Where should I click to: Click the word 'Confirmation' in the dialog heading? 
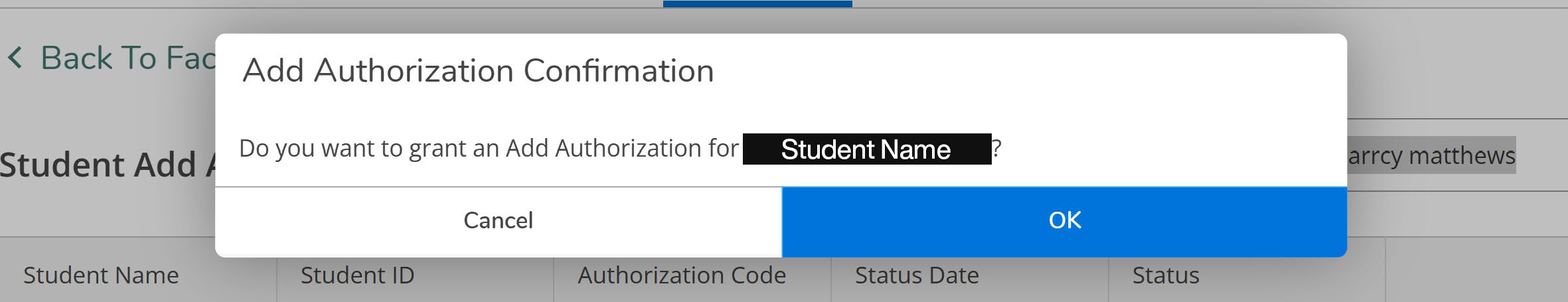coord(619,71)
